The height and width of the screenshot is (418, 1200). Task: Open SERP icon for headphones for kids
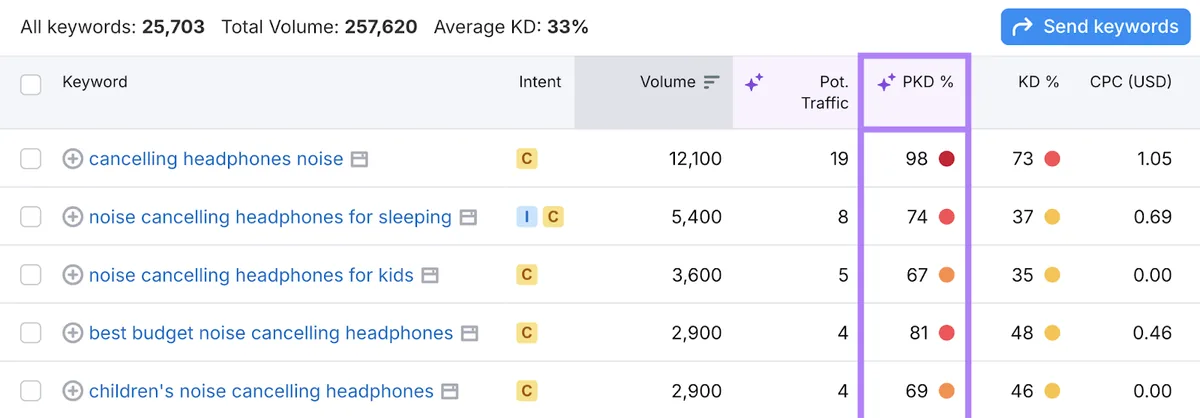coord(430,275)
